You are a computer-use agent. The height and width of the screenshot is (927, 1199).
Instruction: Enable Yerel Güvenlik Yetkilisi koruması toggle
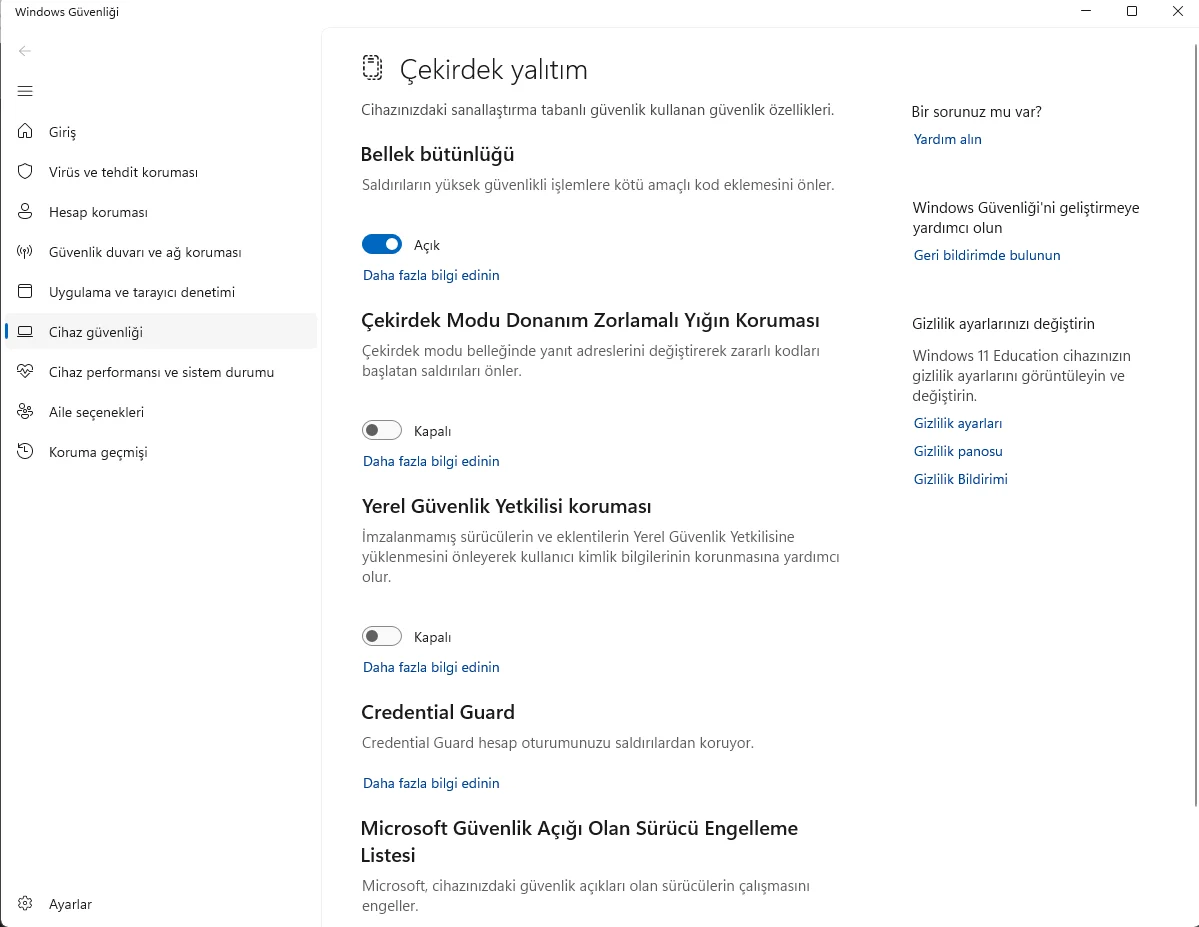click(382, 636)
